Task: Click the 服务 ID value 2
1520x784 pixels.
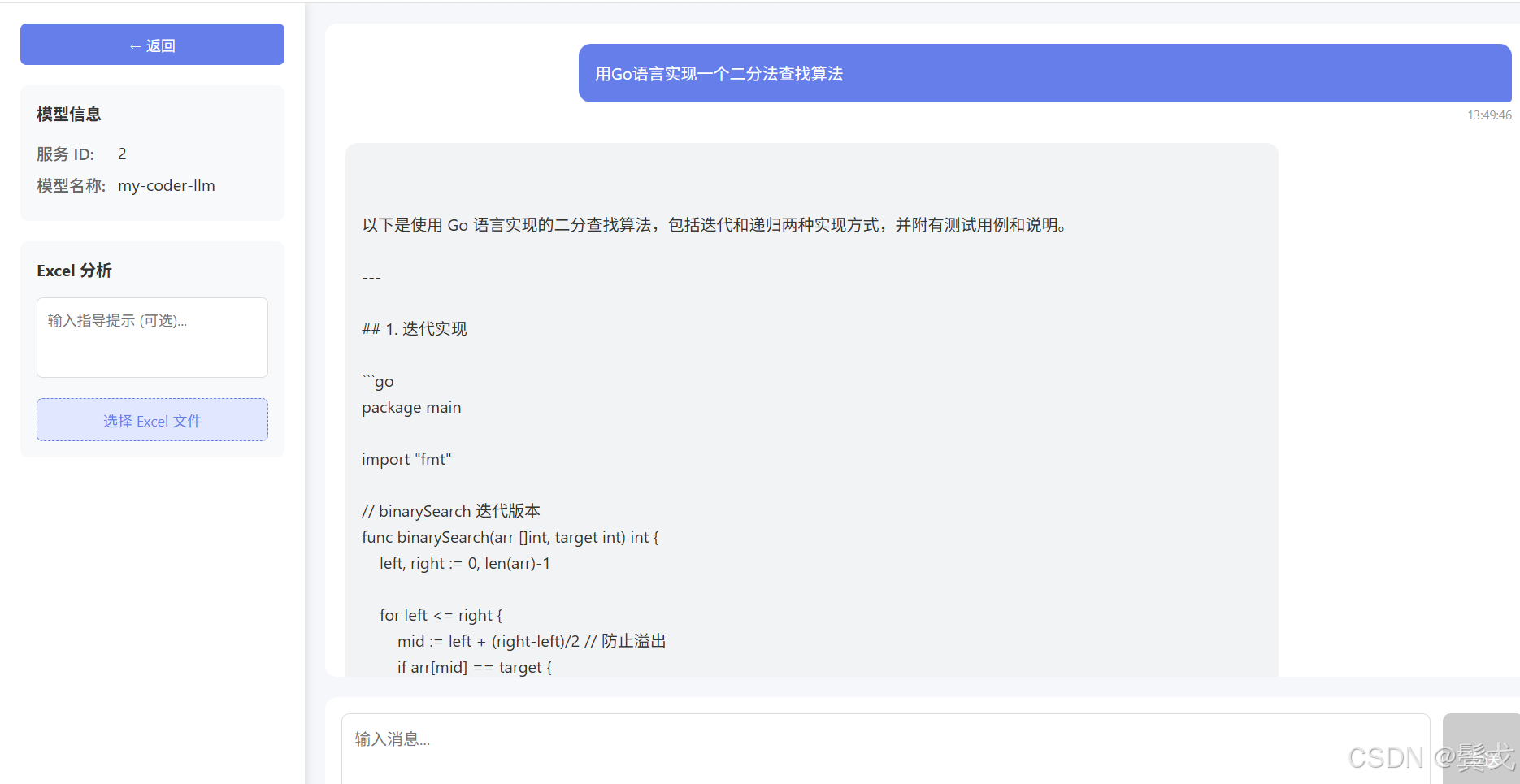Action: [x=122, y=154]
